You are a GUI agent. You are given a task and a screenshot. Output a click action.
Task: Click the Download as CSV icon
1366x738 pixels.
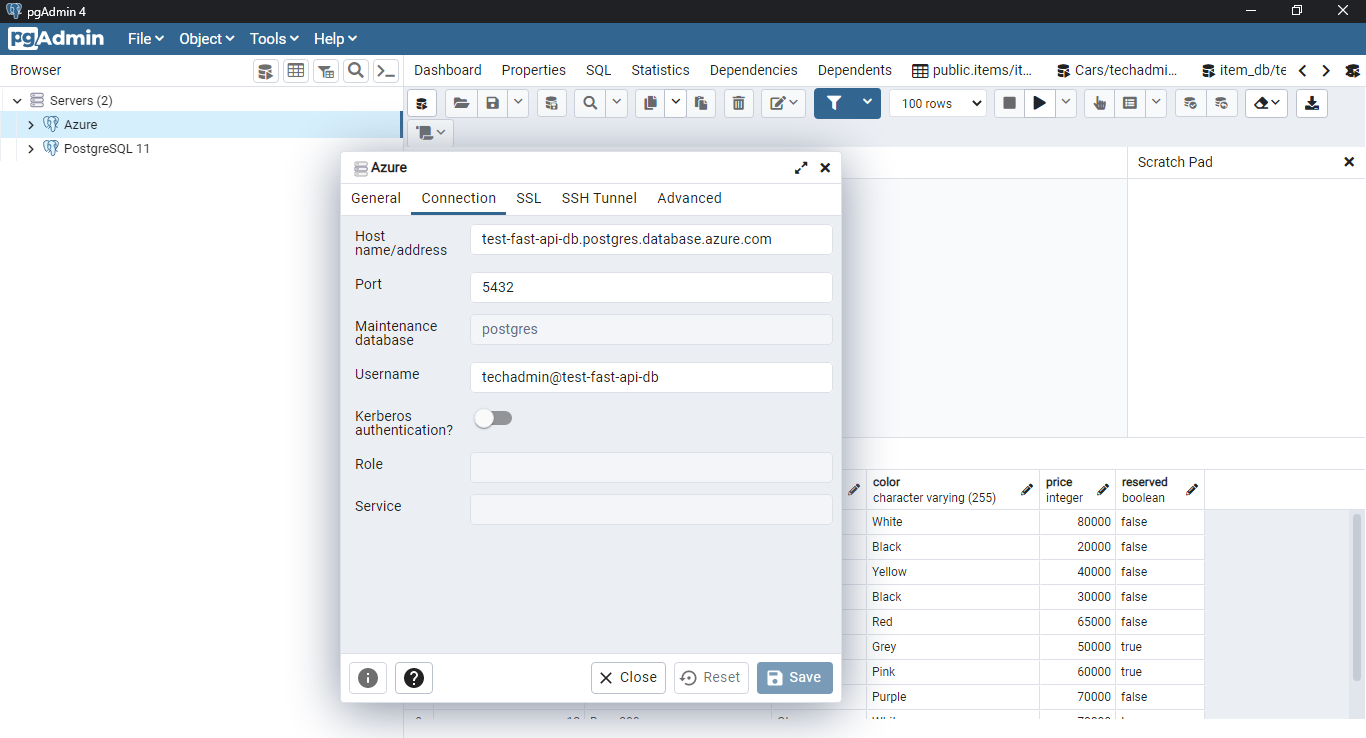[x=1312, y=103]
